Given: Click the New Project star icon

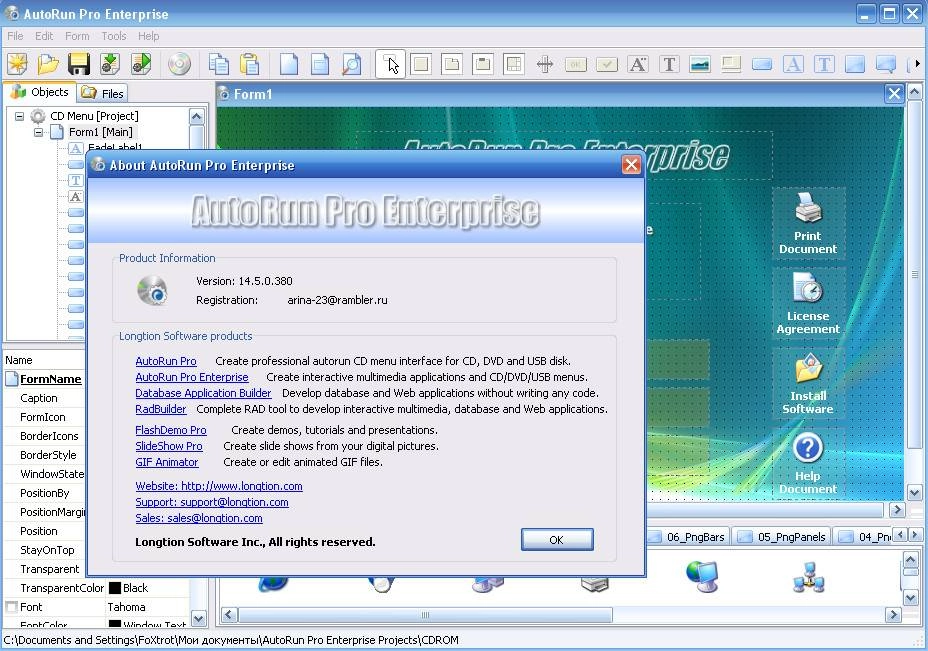Looking at the screenshot, I should pyautogui.click(x=17, y=64).
